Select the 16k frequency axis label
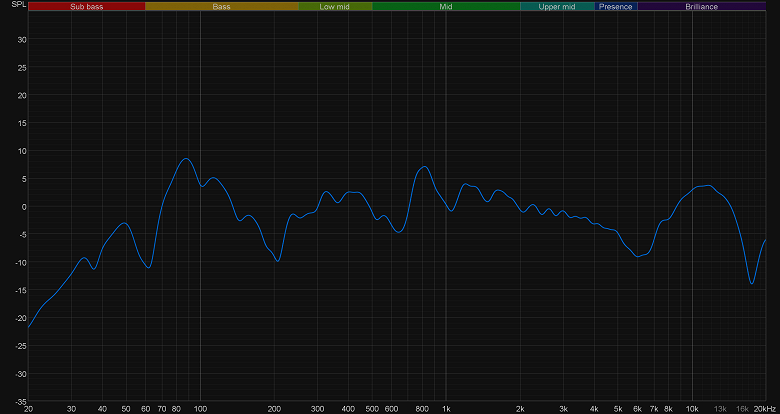780x414 pixels. (742, 409)
